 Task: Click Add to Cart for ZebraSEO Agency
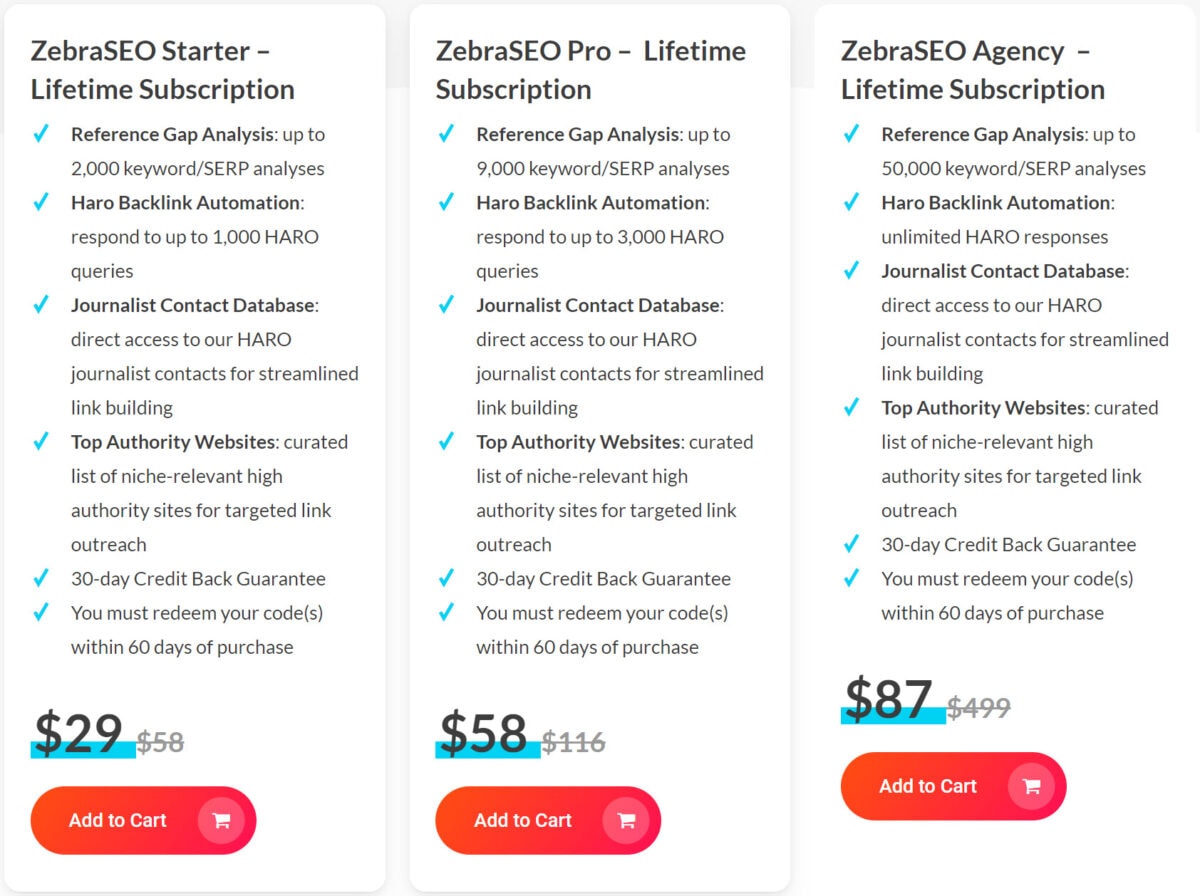928,786
